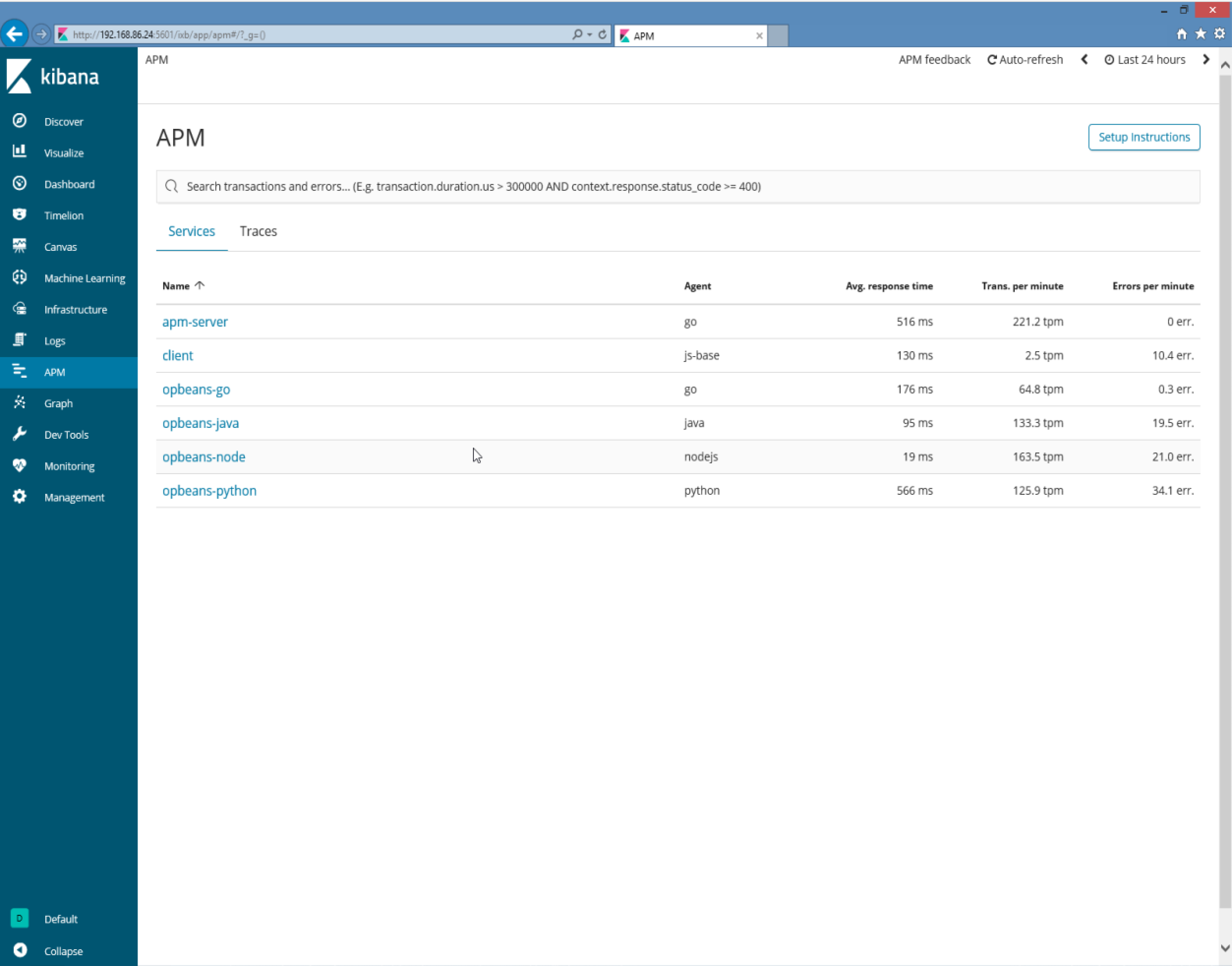Open the Visualize bar chart icon

pyautogui.click(x=20, y=151)
